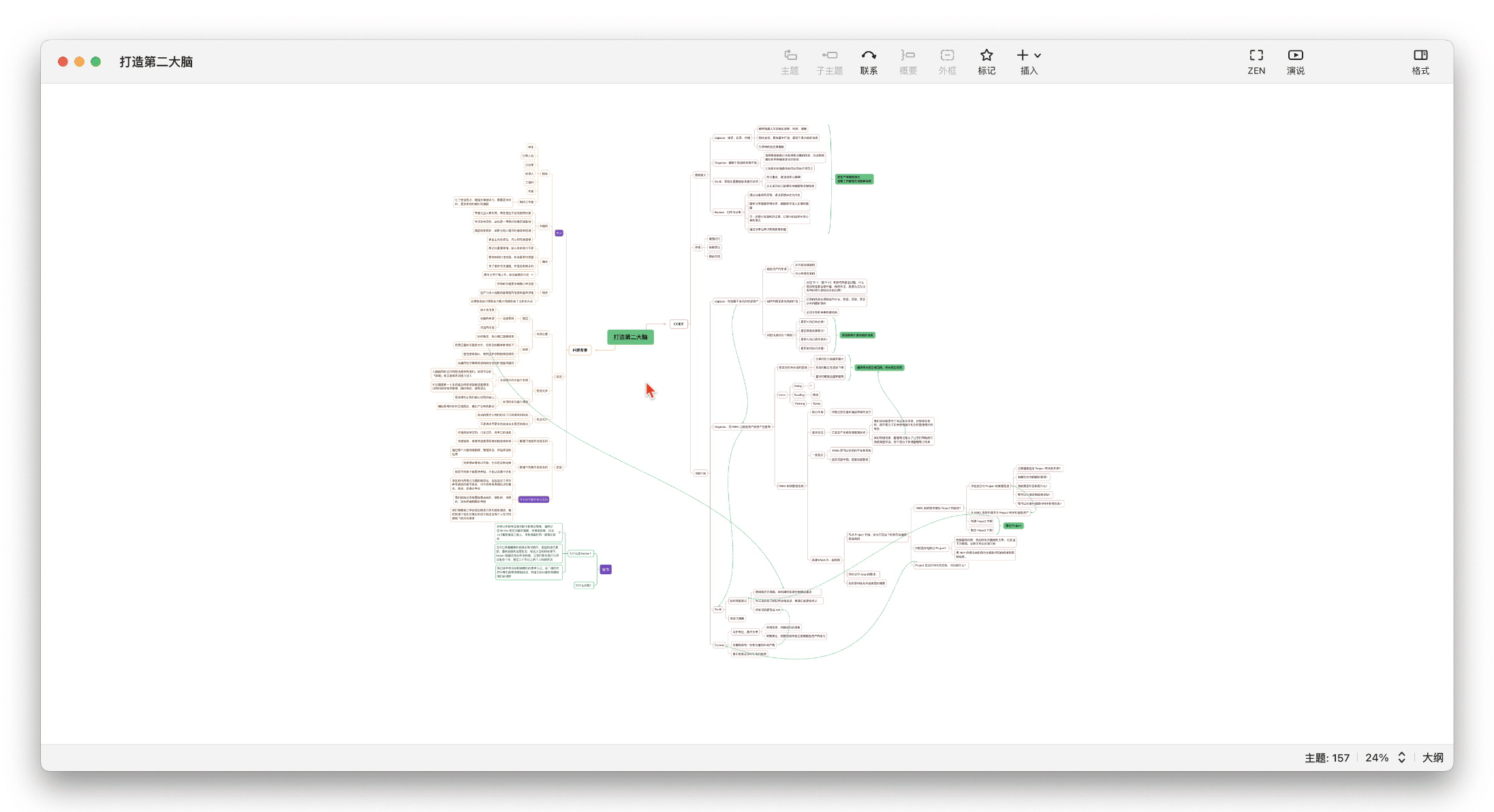The height and width of the screenshot is (812, 1494).
Task: Adjust zoom with the 24% stepper arrows
Action: point(1402,758)
